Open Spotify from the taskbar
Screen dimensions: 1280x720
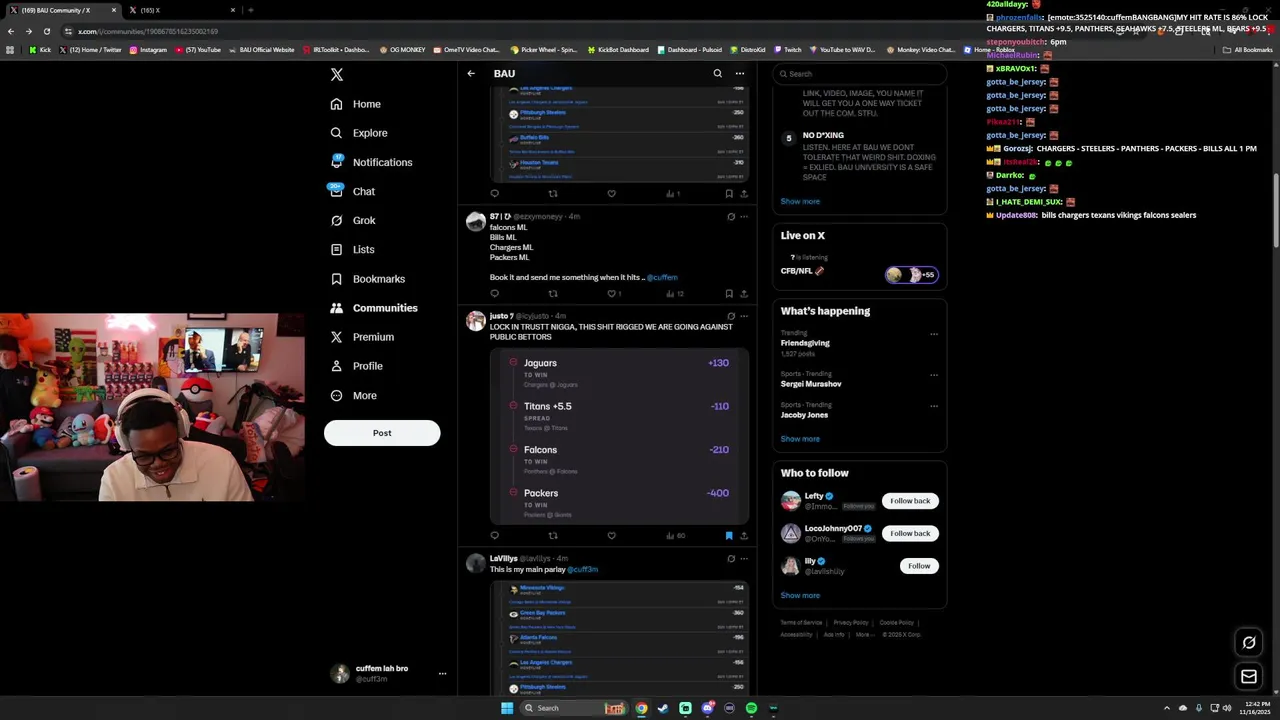click(751, 708)
